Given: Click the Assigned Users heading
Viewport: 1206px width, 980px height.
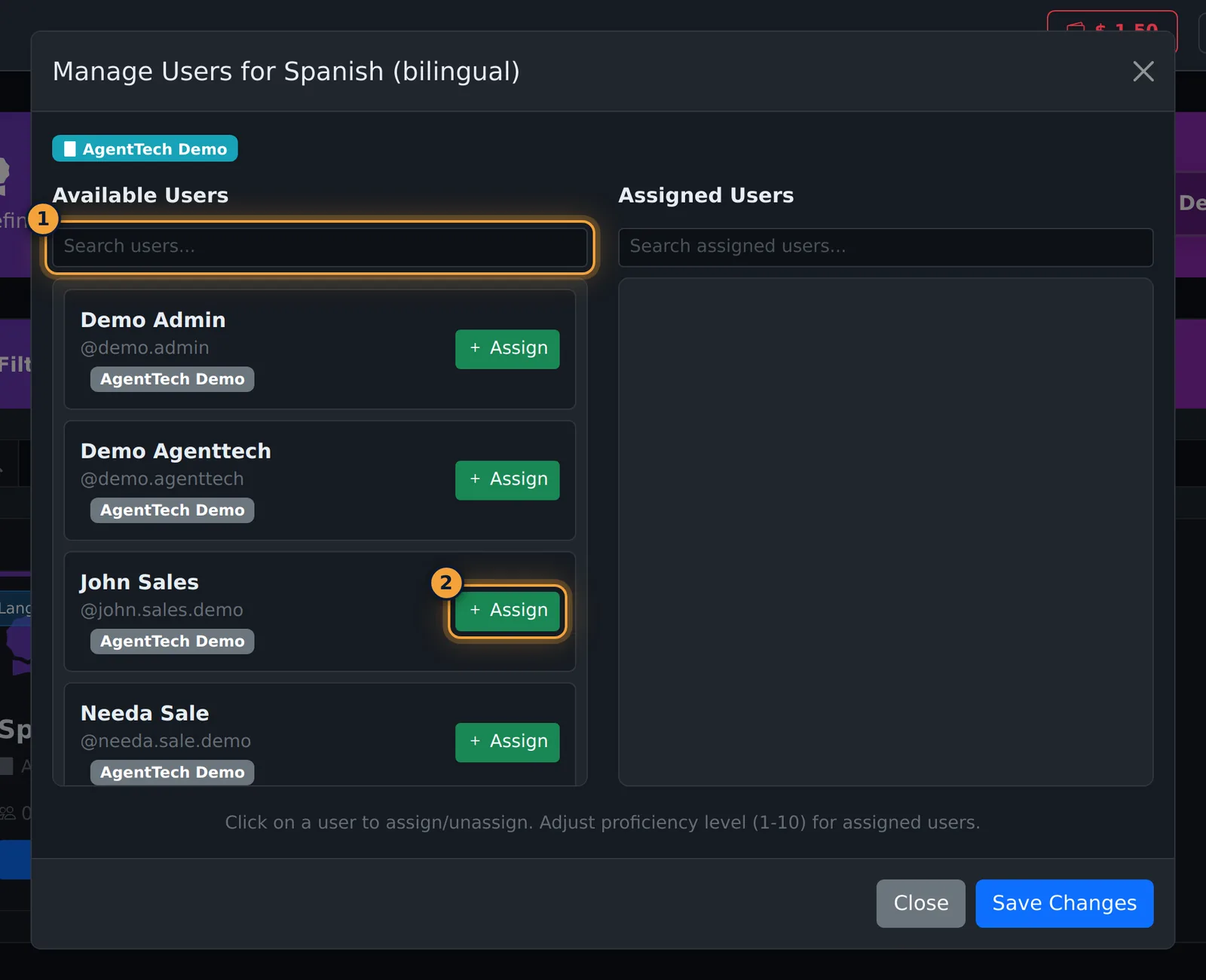Looking at the screenshot, I should 706,195.
